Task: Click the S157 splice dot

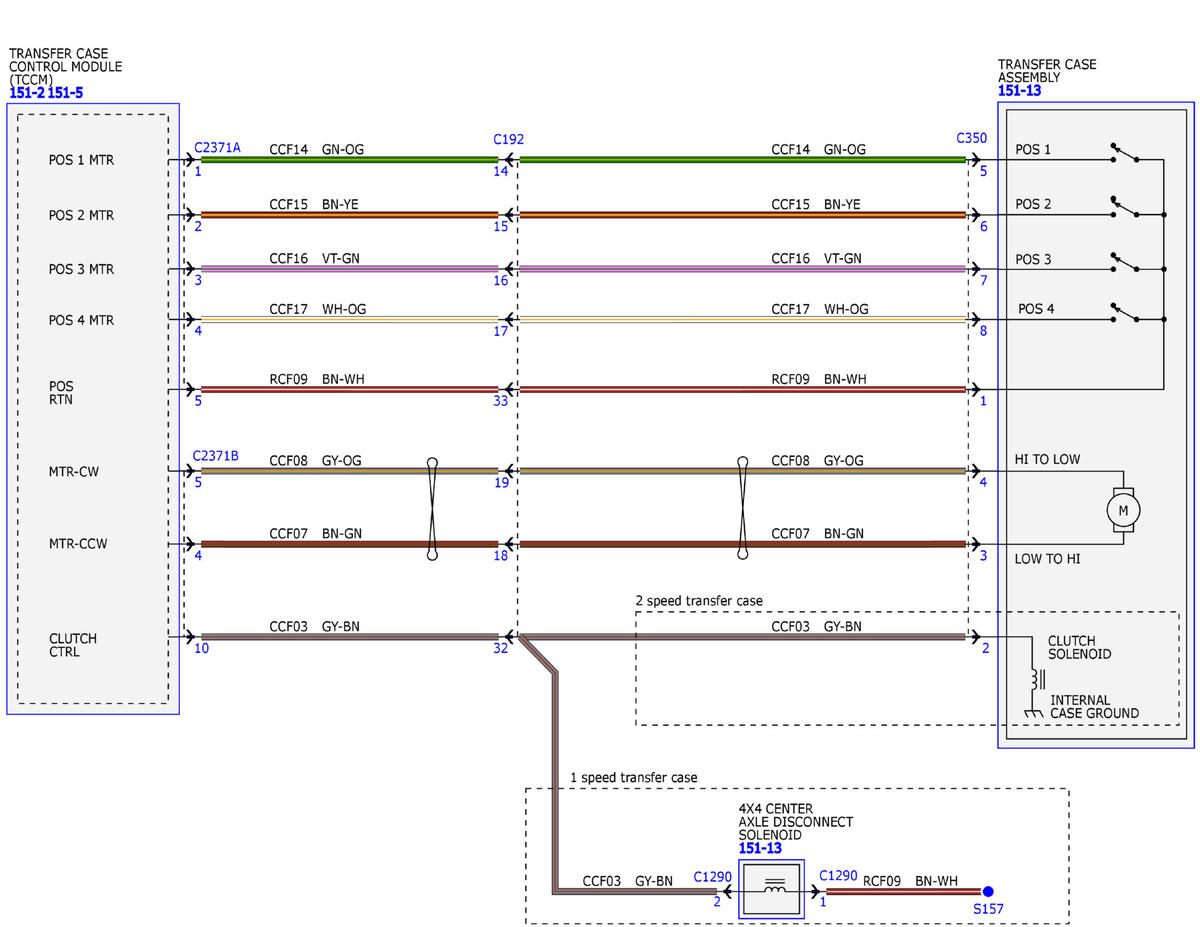Action: click(987, 891)
